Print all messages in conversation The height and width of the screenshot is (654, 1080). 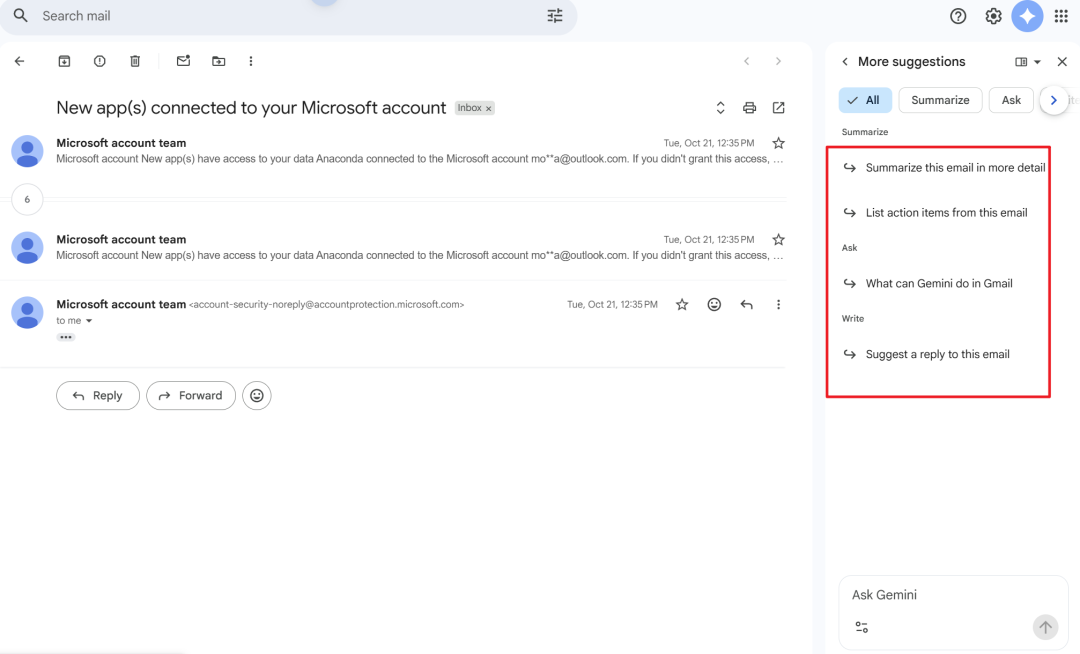pyautogui.click(x=749, y=108)
